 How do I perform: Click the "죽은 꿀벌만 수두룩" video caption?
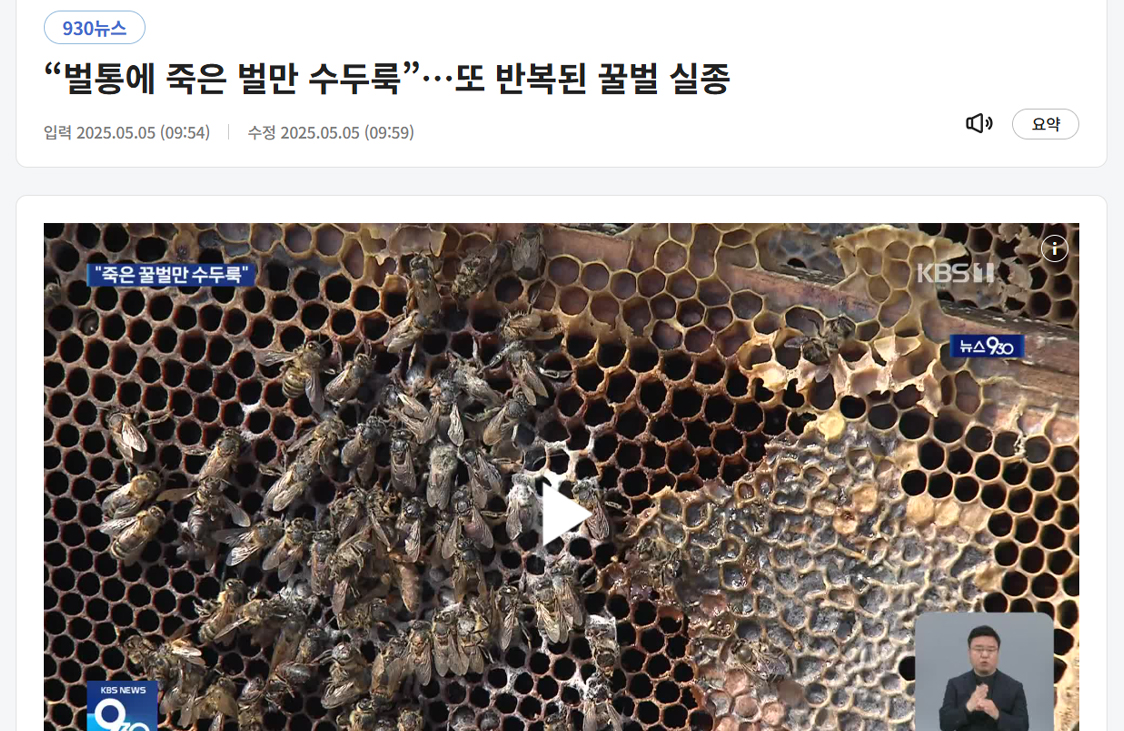171,274
